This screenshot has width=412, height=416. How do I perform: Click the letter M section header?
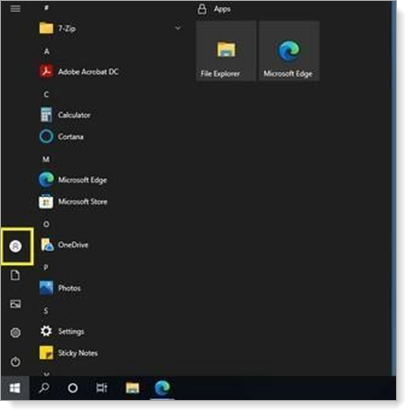[46, 159]
